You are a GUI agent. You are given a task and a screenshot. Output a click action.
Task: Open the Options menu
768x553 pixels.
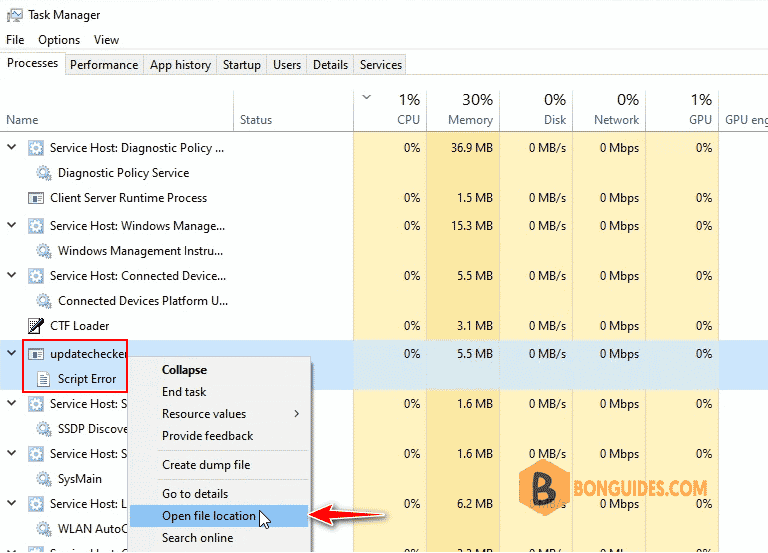pyautogui.click(x=59, y=40)
